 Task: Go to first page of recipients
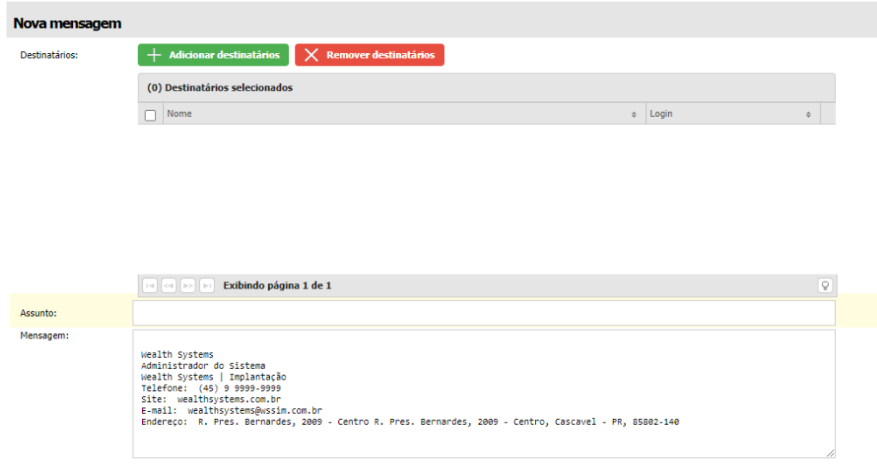tap(149, 286)
